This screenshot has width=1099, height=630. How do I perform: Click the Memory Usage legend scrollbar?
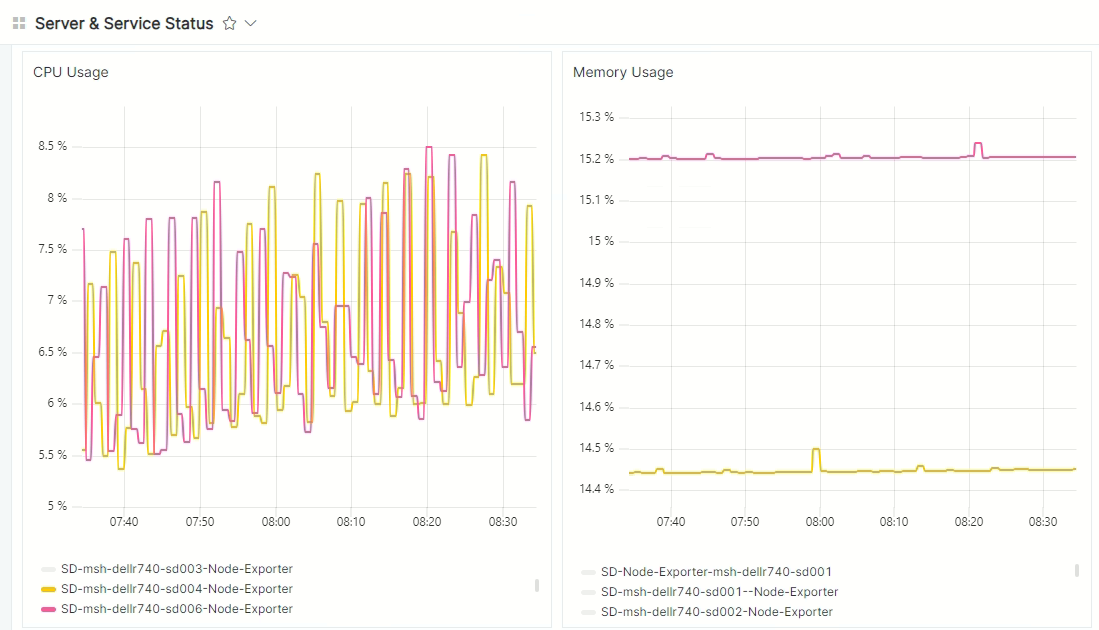coord(1077,571)
